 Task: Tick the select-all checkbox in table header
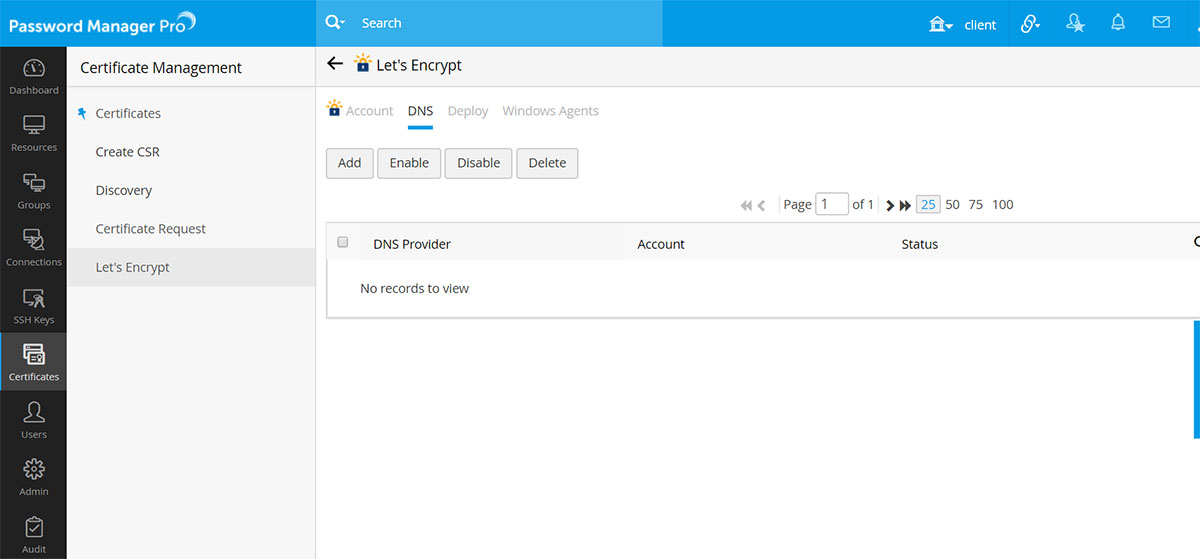(x=342, y=242)
